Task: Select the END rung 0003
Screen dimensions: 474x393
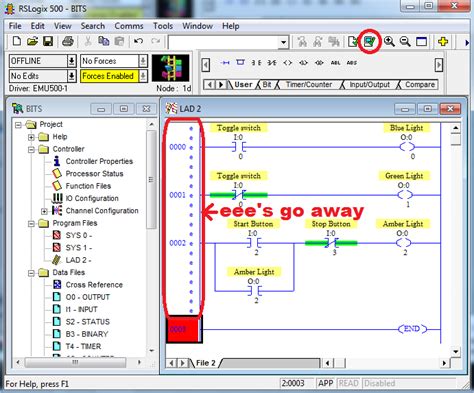Action: [x=184, y=329]
